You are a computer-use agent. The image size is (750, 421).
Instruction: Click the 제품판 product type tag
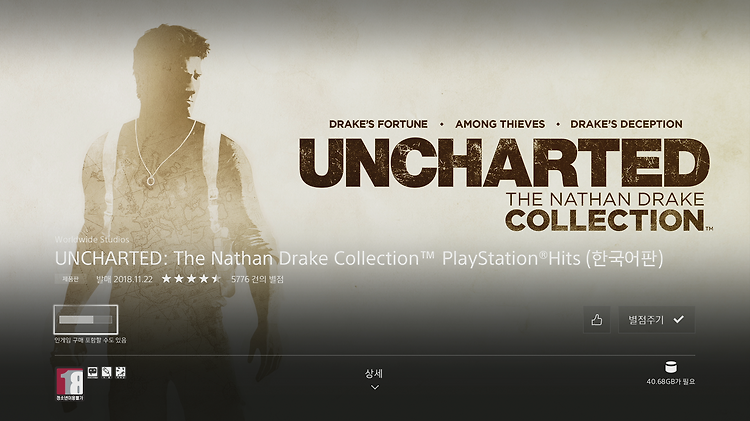tap(70, 279)
